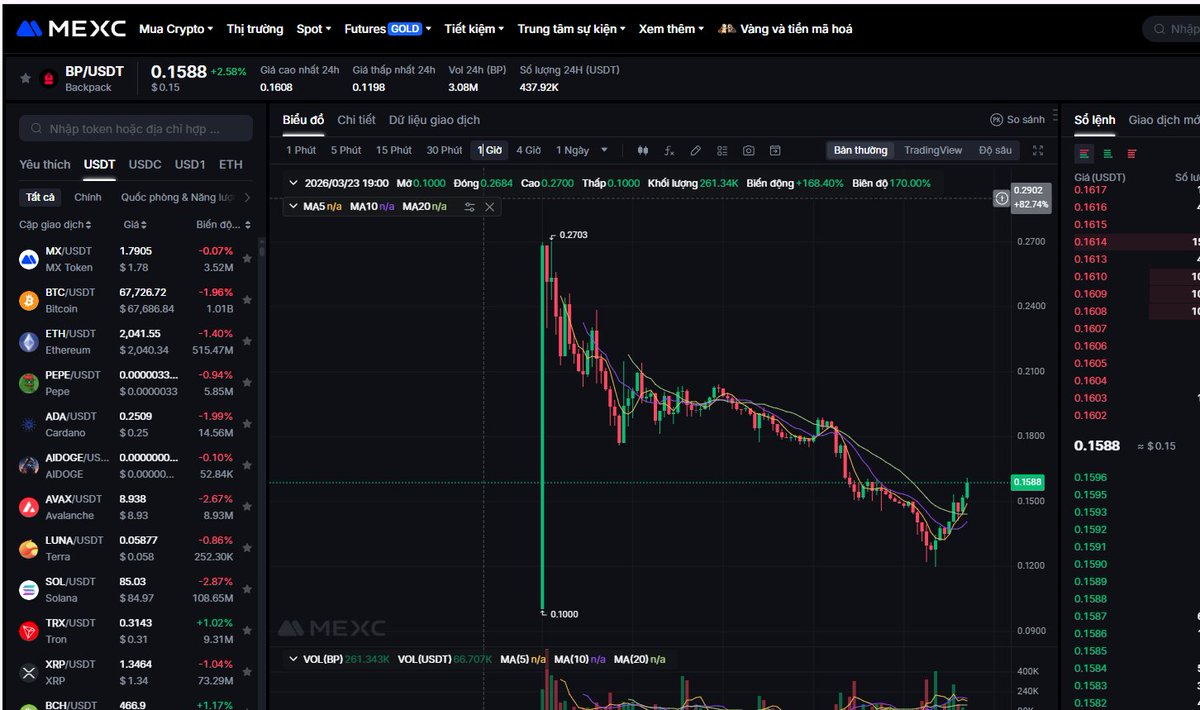
Task: Show both bids and asks order book view
Action: (x=1084, y=153)
